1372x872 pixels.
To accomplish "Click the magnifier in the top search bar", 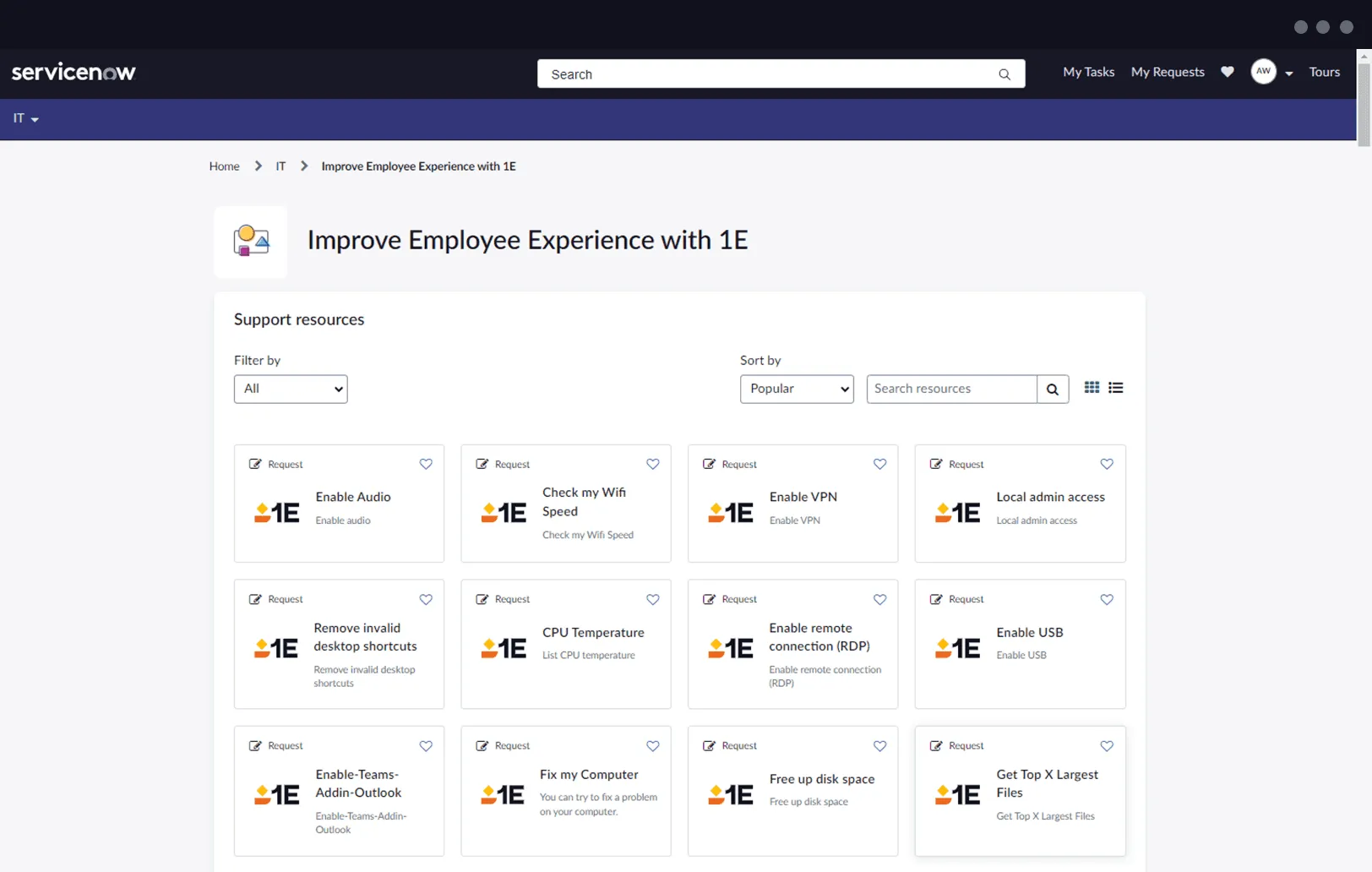I will (x=1004, y=74).
